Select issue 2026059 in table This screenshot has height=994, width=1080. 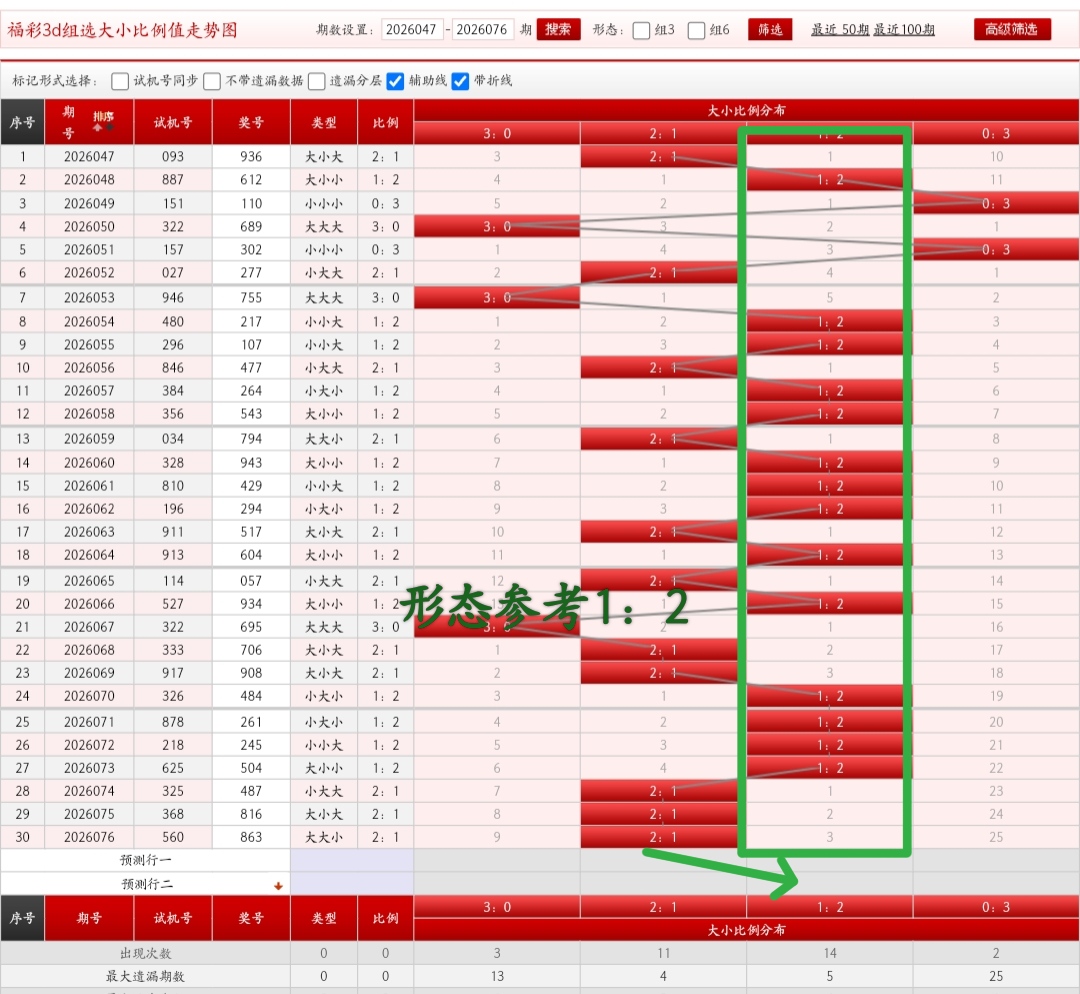click(89, 439)
